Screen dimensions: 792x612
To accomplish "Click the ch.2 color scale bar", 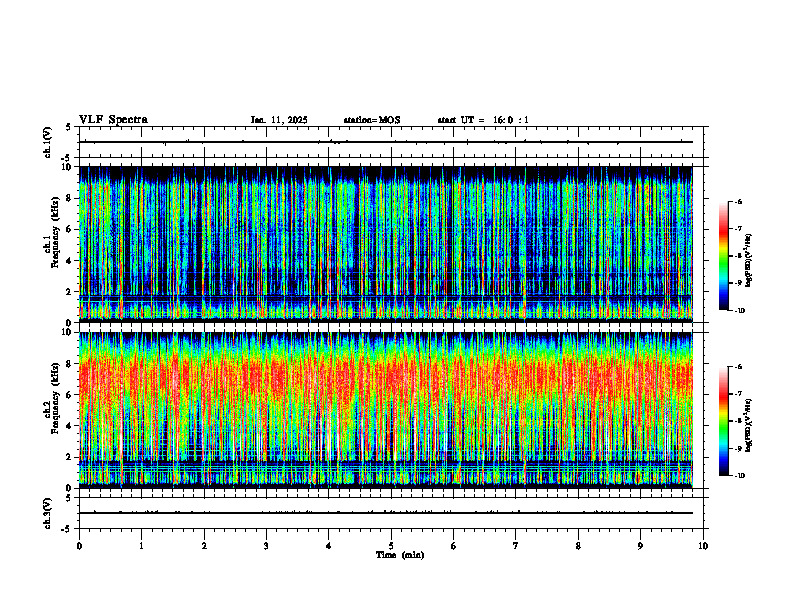I will coord(723,421).
